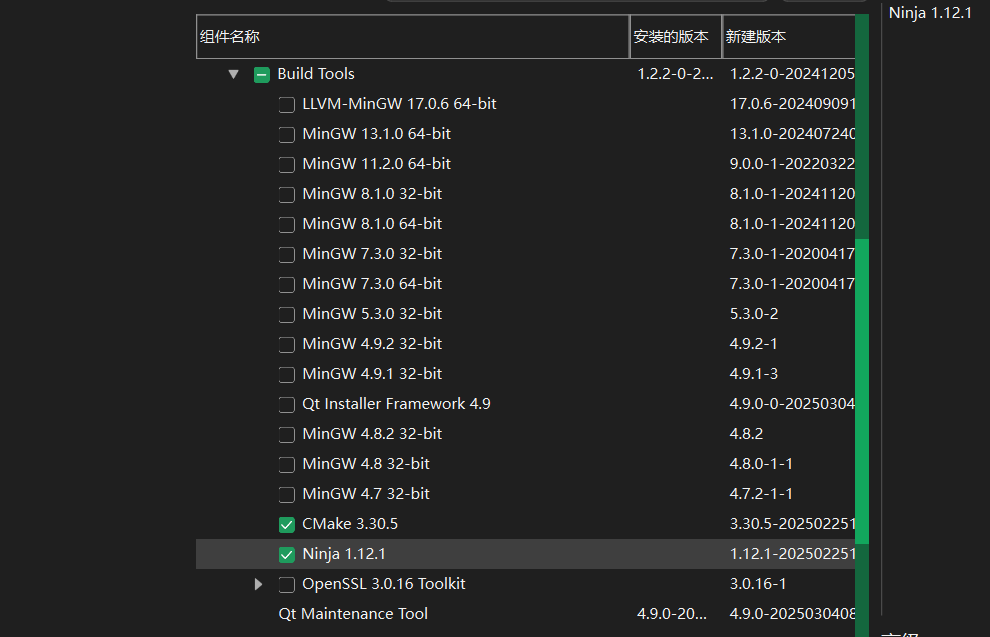Select the MinGW 5.3.0 32-bit label
This screenshot has width=990, height=637.
click(372, 314)
